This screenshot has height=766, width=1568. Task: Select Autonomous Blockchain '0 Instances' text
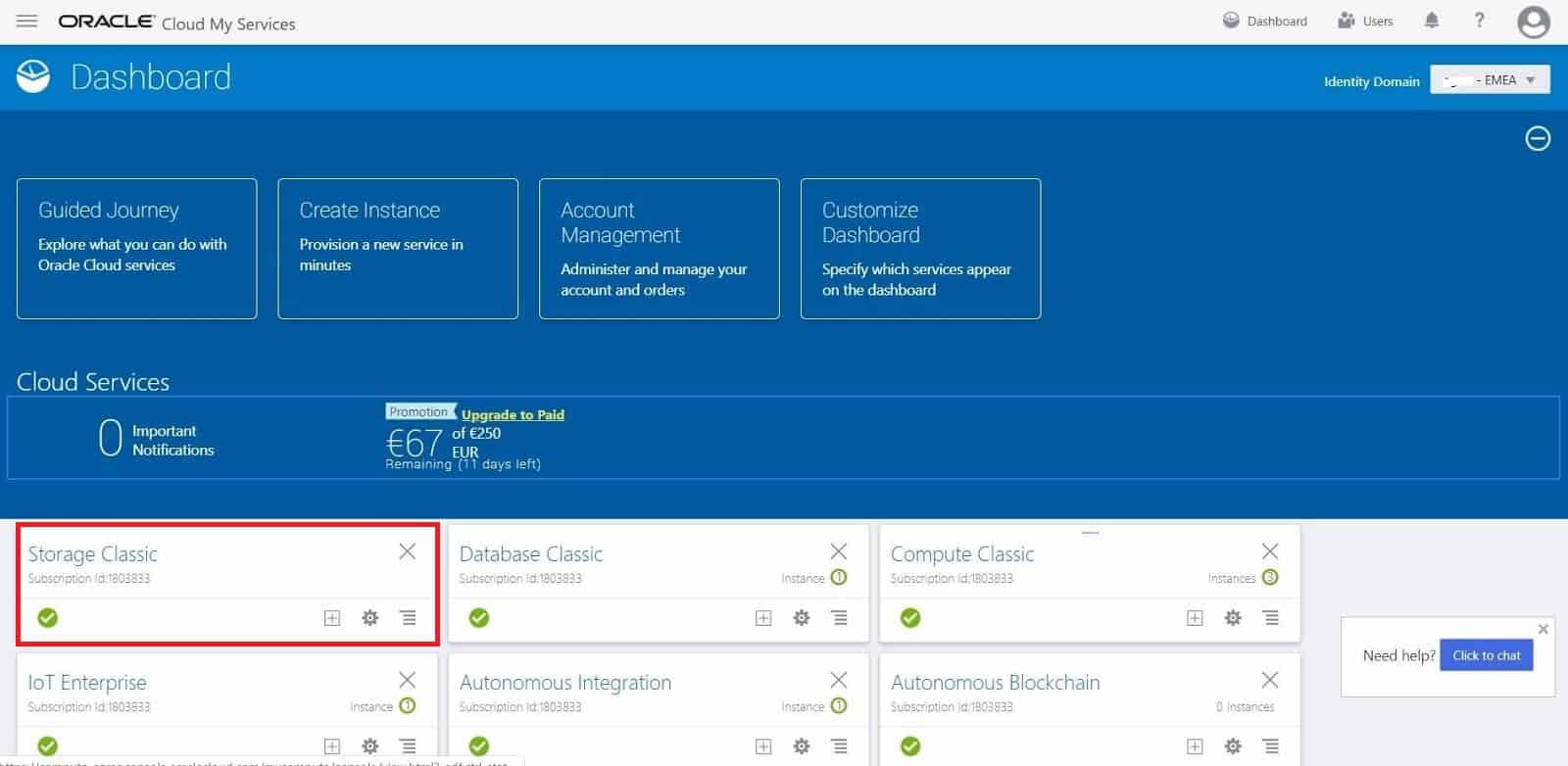1246,706
